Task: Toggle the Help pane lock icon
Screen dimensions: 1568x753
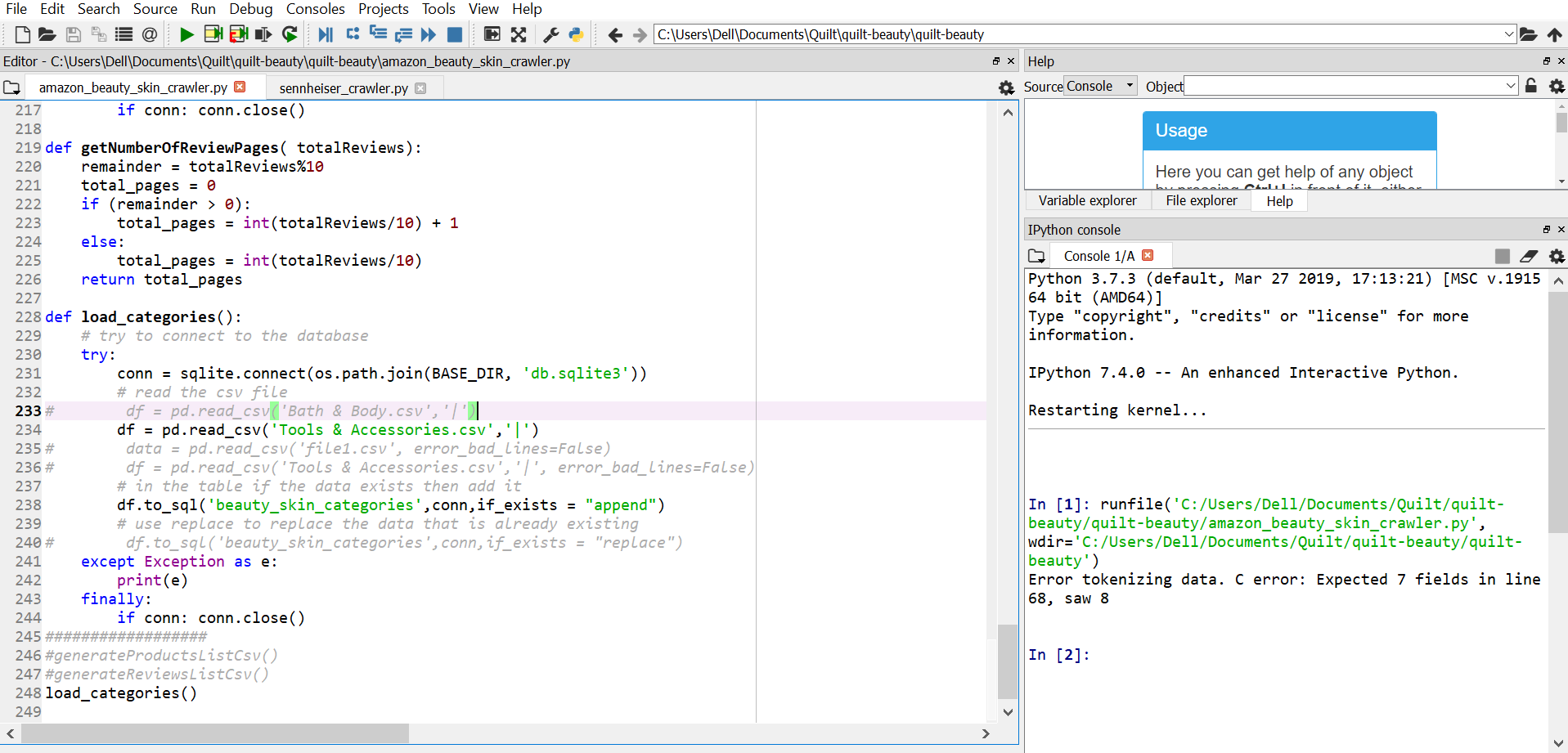Action: 1531,86
